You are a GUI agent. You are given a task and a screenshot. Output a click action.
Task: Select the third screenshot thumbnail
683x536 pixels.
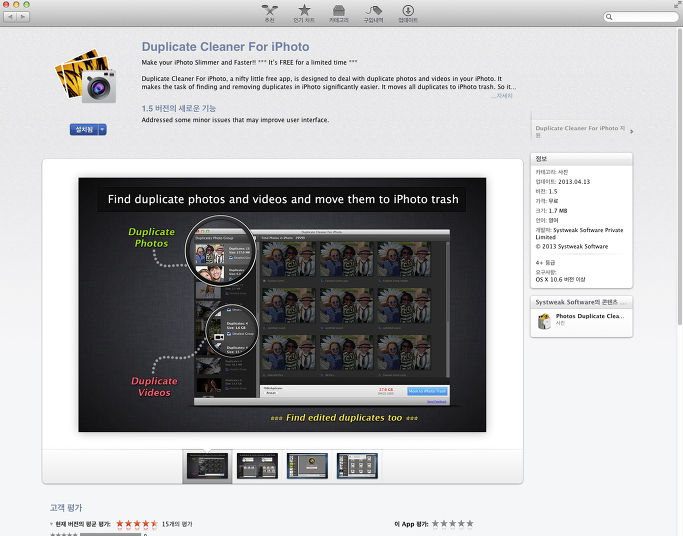point(307,466)
